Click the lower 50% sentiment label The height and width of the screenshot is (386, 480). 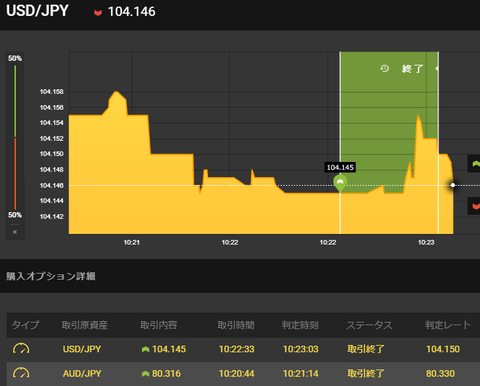(x=15, y=215)
